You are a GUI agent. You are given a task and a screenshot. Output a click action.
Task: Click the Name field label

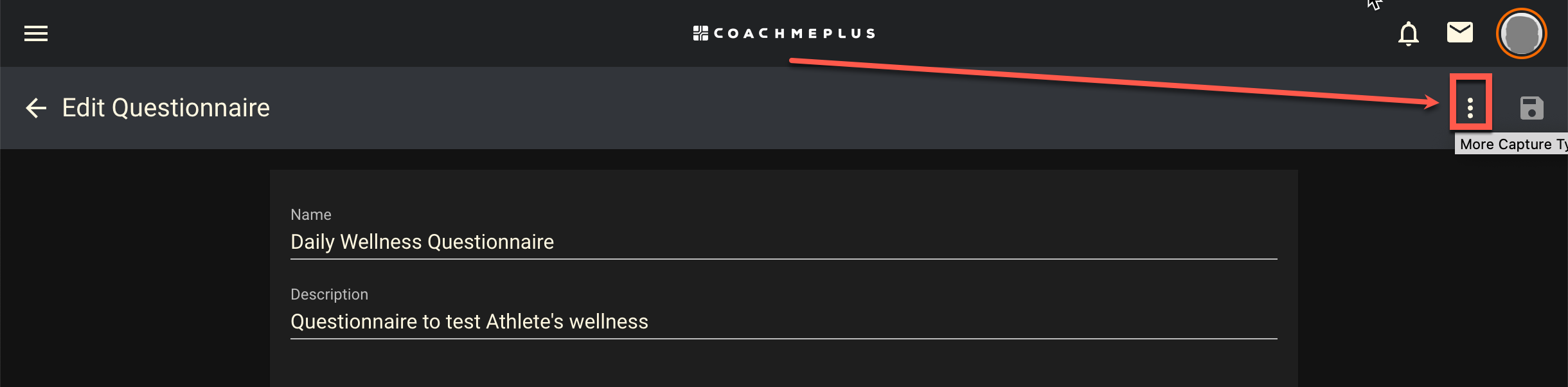311,215
